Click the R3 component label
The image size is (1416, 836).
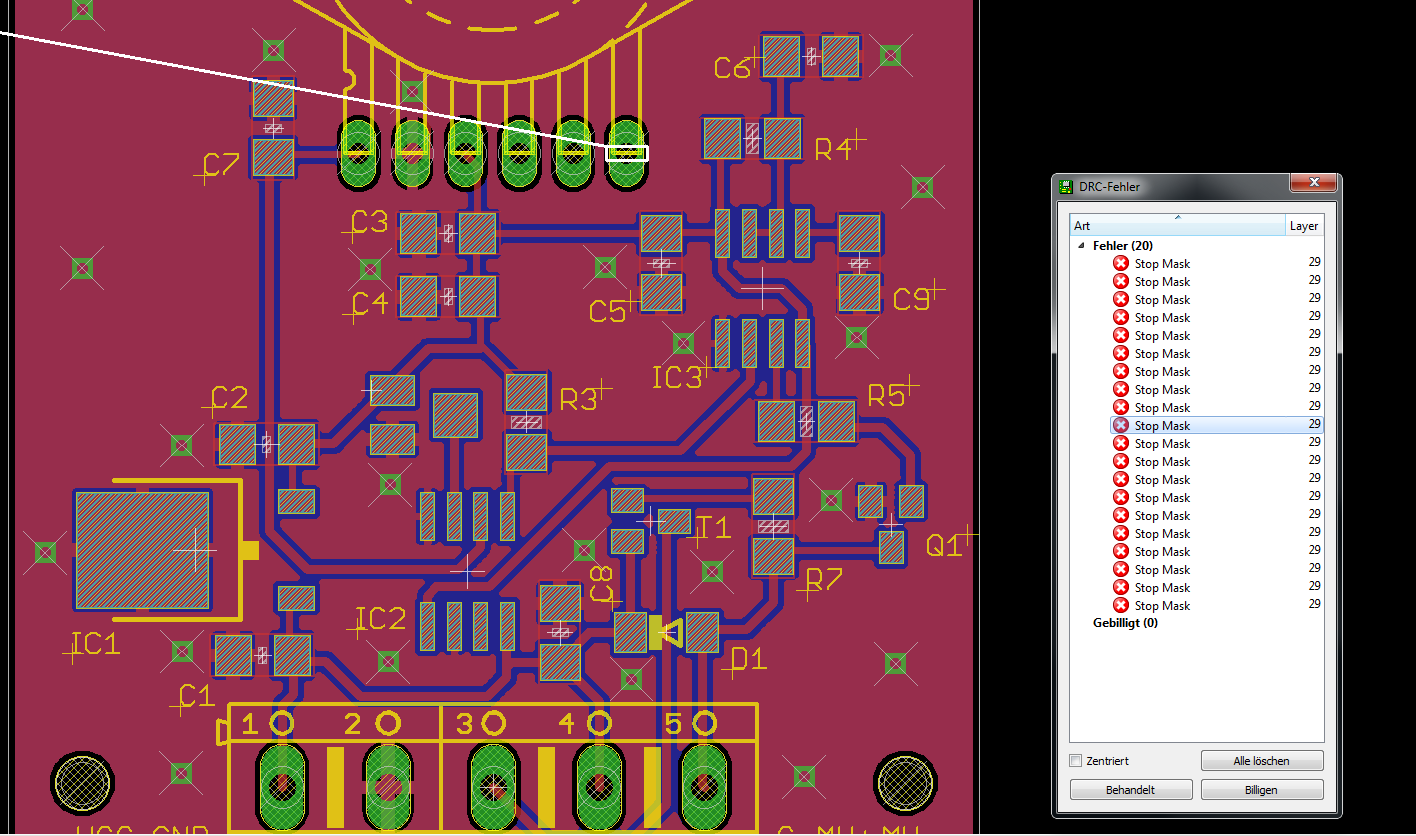tap(578, 401)
